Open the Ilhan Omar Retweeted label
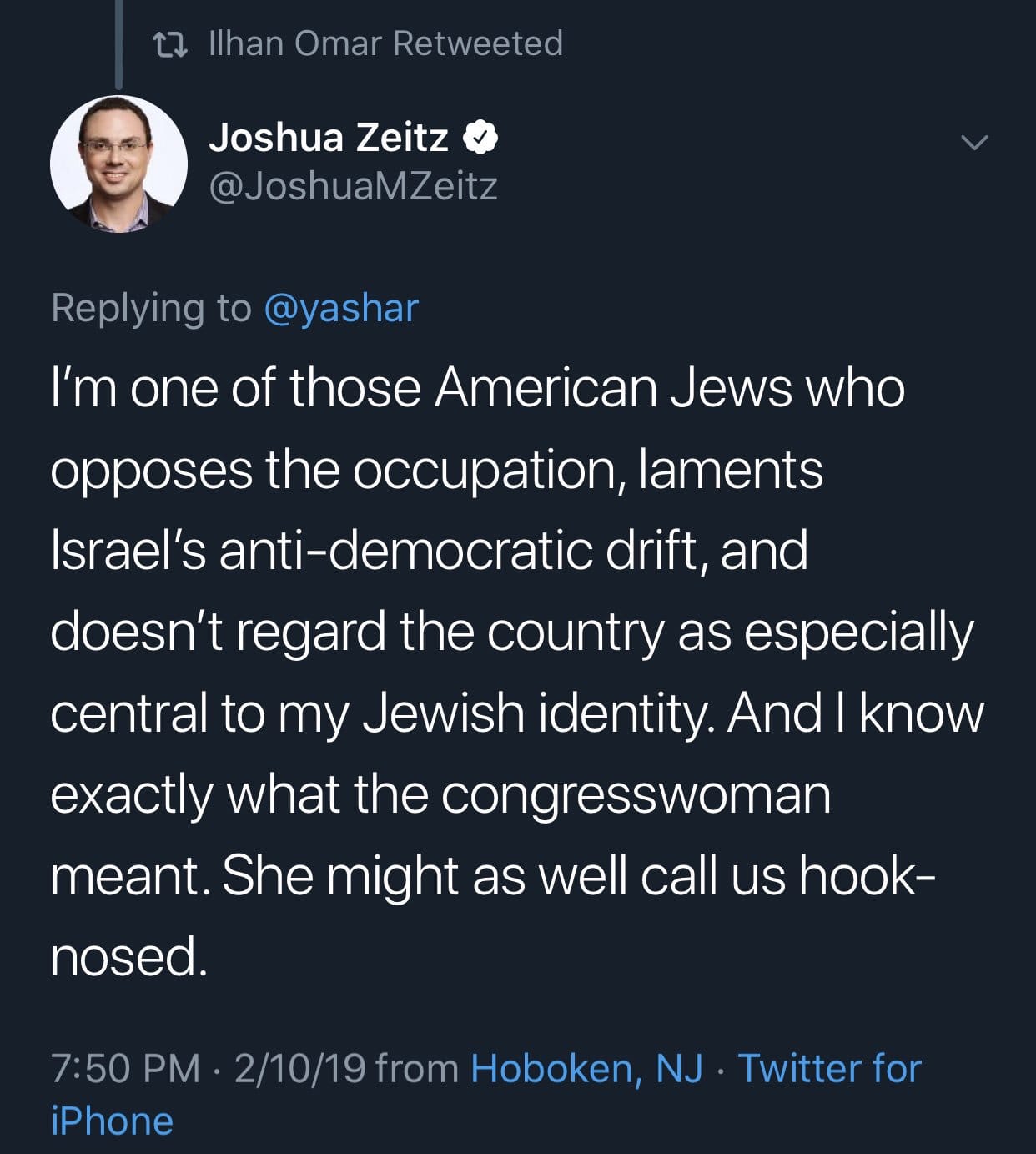1036x1154 pixels. tap(385, 43)
